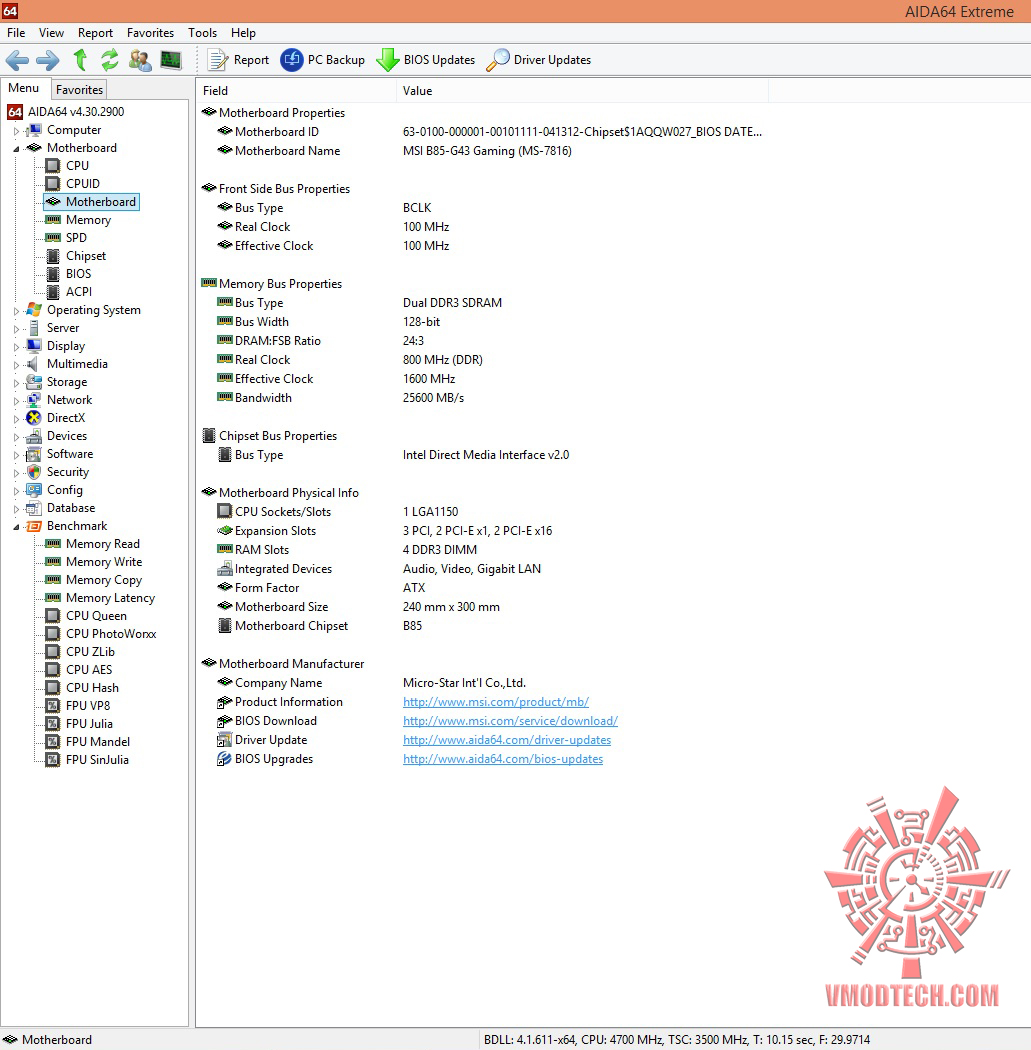Switch to the Favorites tab

click(x=79, y=89)
